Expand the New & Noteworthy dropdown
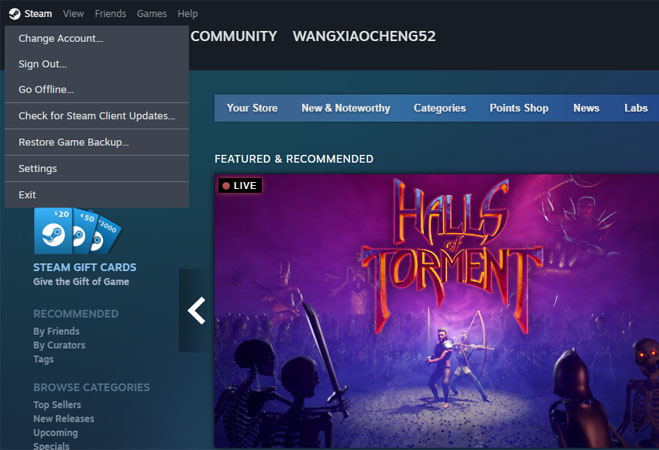The height and width of the screenshot is (450, 659). (346, 108)
